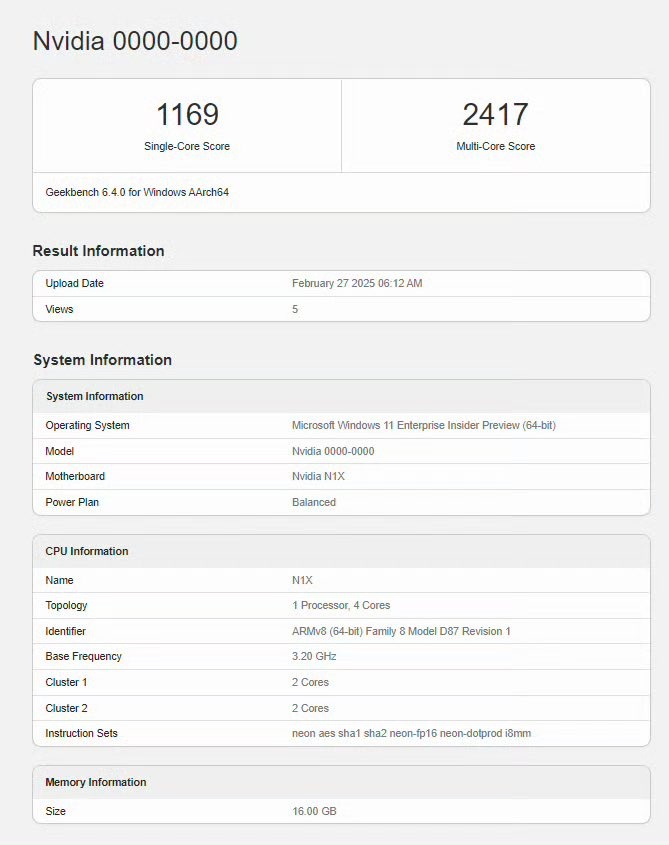Click the memory Size label
This screenshot has height=845, width=669.
point(56,811)
